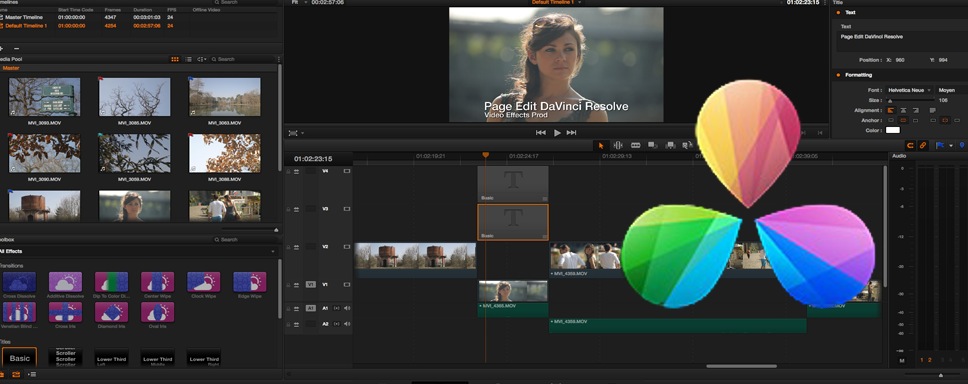Select Cross Dissolve transition
This screenshot has width=968, height=384.
[19, 282]
